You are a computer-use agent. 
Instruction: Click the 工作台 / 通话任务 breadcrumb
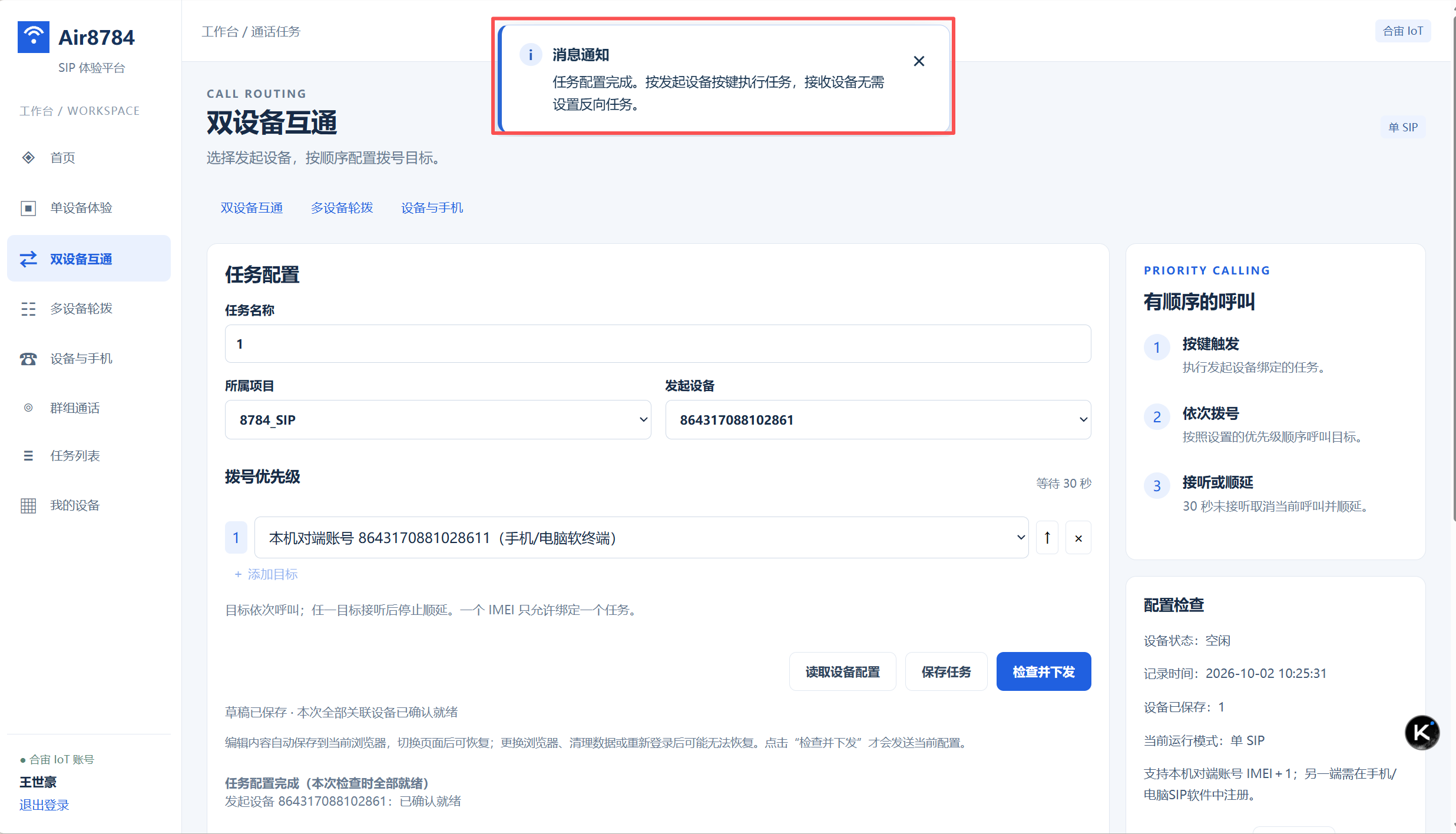click(x=251, y=32)
